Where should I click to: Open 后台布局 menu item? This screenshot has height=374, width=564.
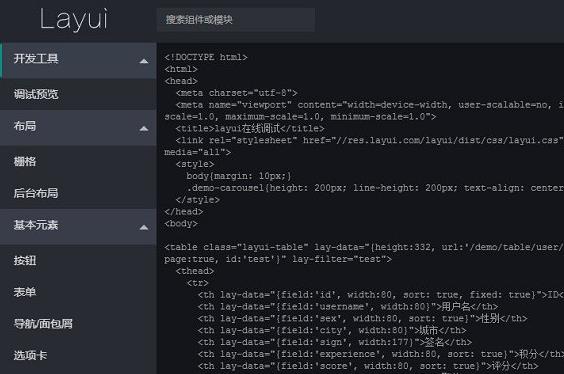(78, 193)
